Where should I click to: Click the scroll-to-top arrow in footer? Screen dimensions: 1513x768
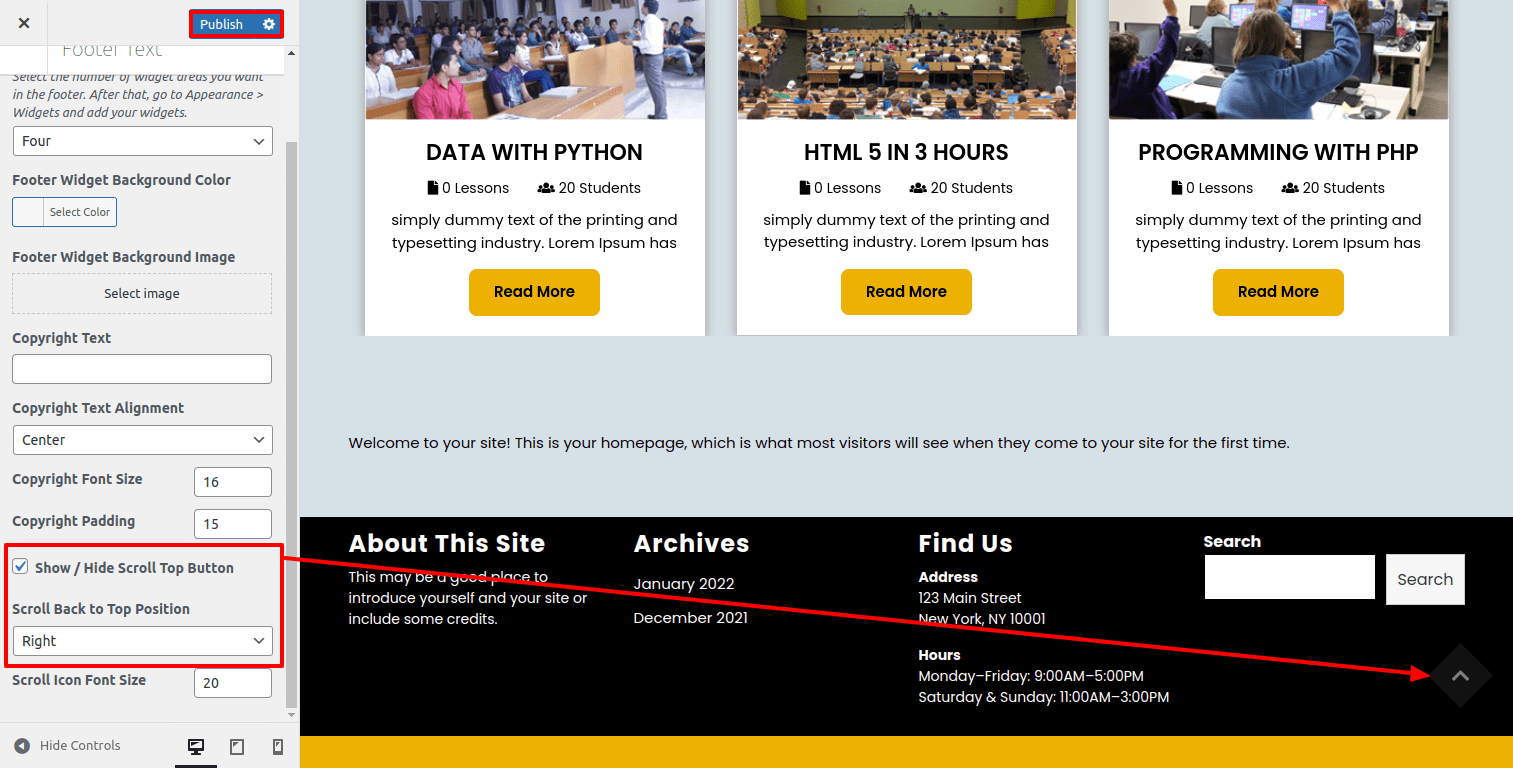point(1460,676)
